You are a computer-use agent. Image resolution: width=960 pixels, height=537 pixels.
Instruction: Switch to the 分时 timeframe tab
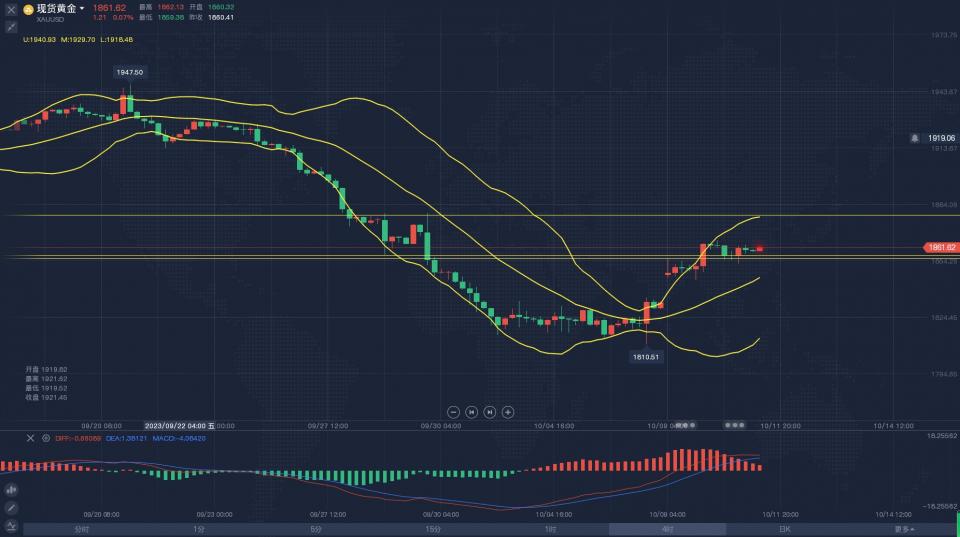point(81,529)
